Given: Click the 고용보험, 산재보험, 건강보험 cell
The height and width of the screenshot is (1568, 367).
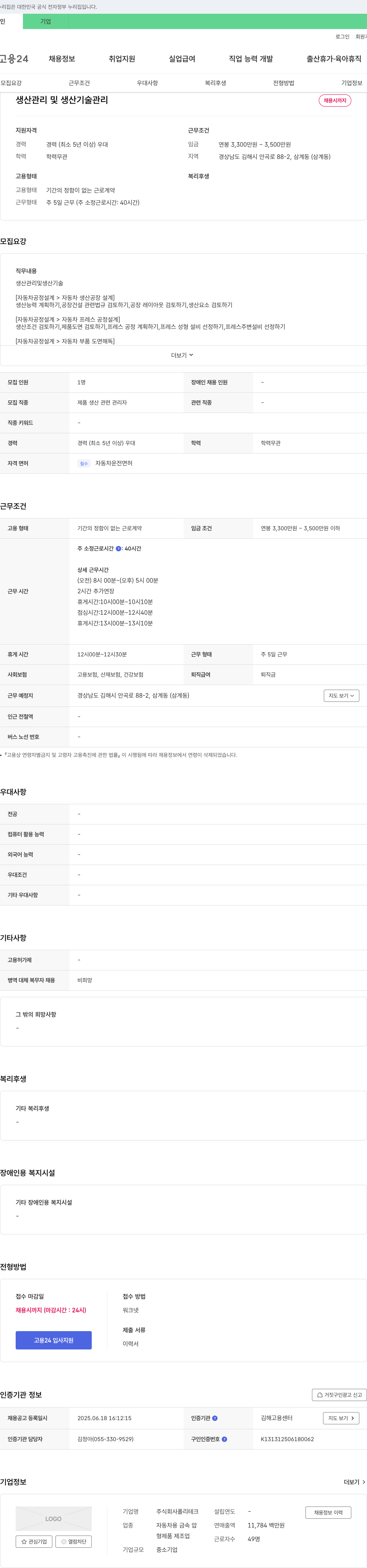Looking at the screenshot, I should coord(110,675).
